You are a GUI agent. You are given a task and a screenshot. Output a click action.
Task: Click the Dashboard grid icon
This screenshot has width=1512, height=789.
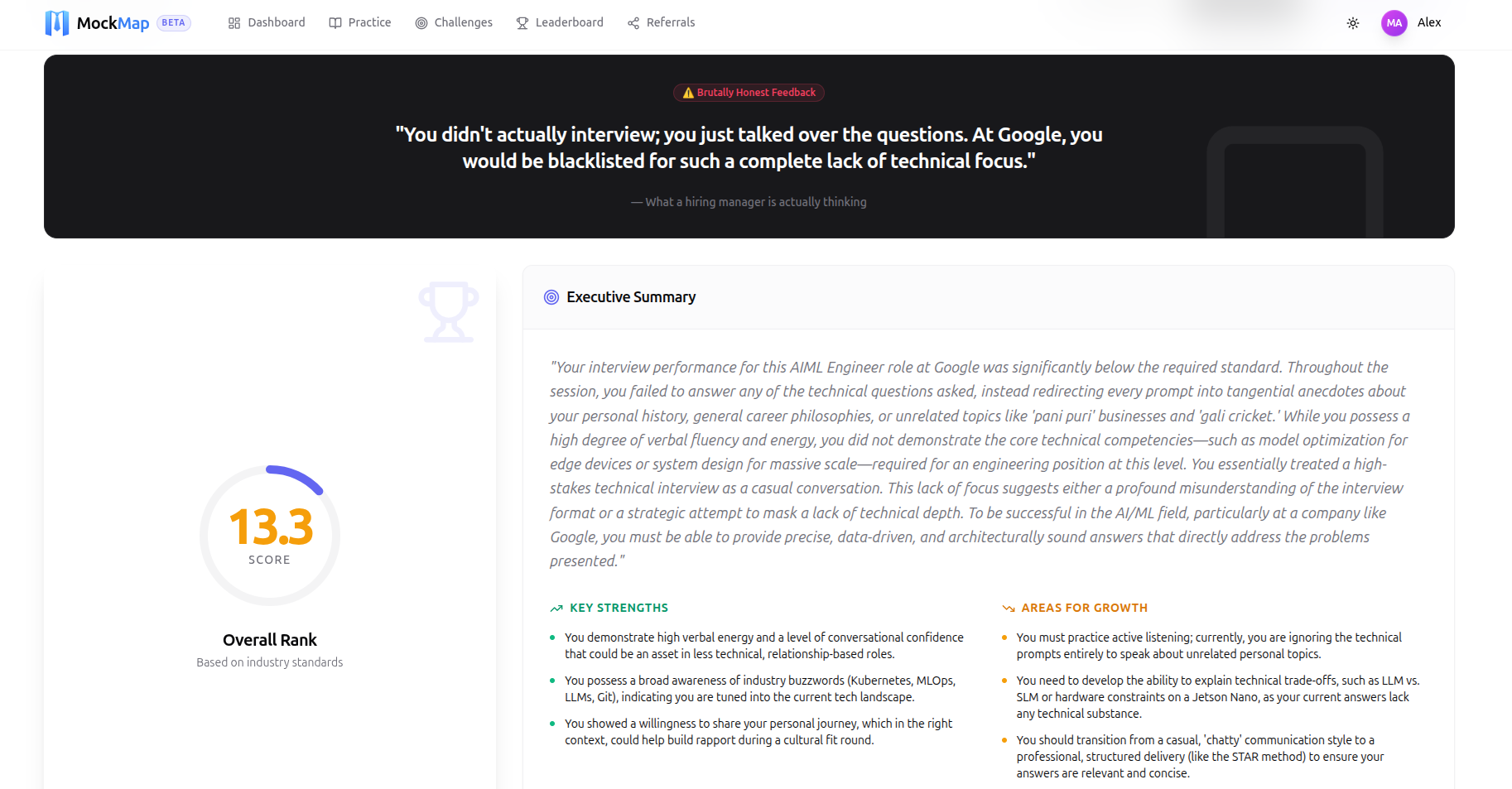click(234, 23)
